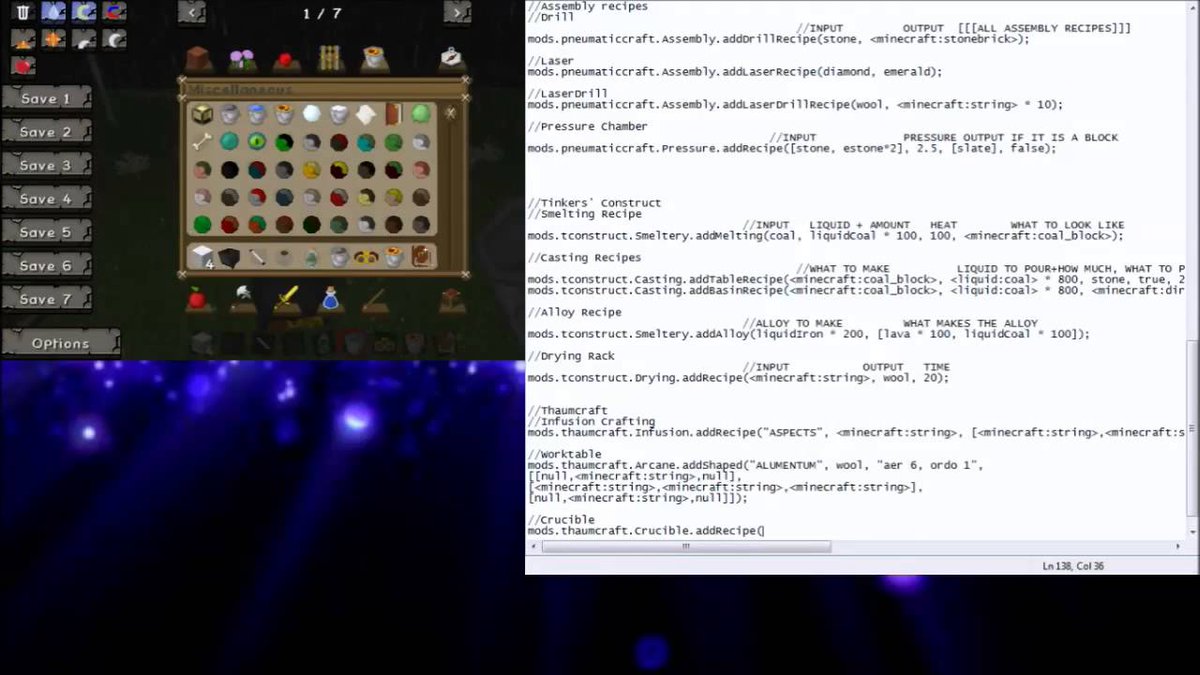The height and width of the screenshot is (675, 1200).
Task: Select the green slime ball item
Action: (420, 112)
